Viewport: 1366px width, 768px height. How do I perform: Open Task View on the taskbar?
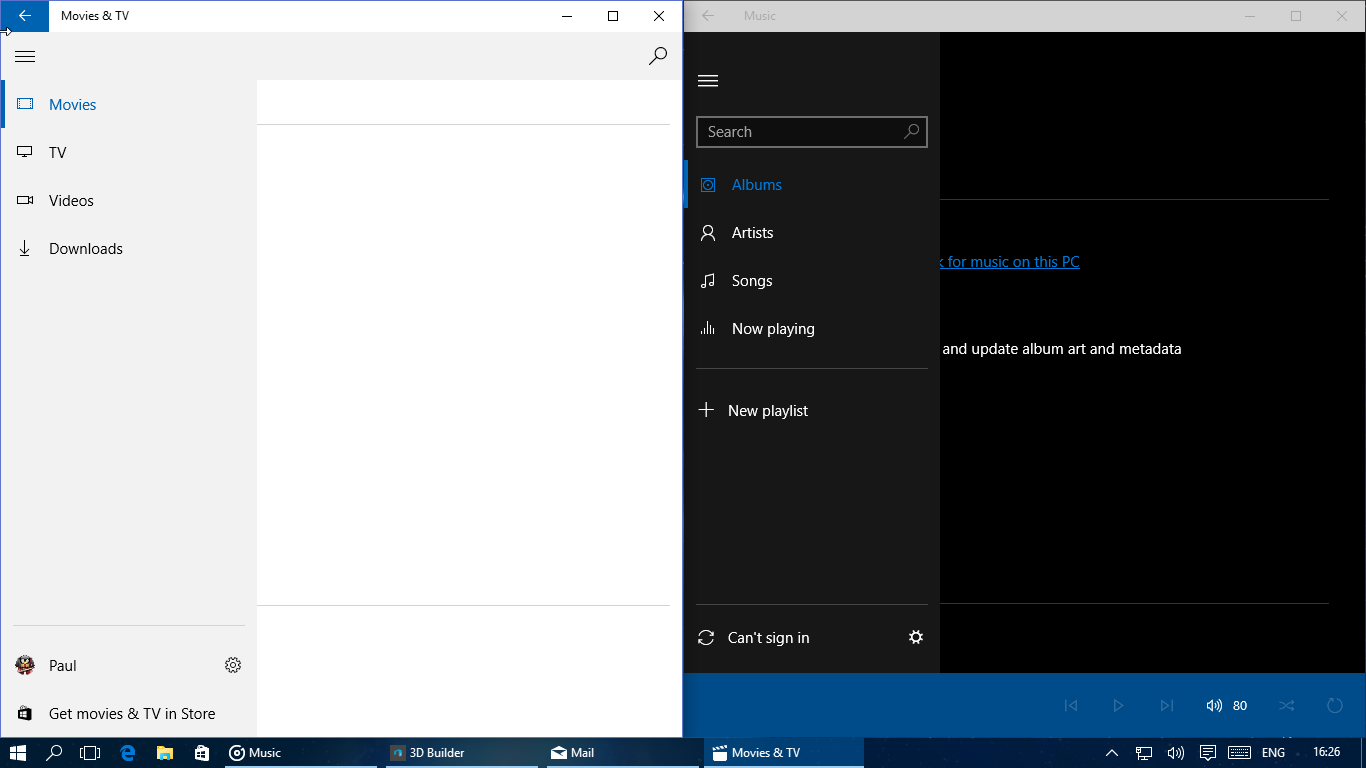[x=90, y=753]
